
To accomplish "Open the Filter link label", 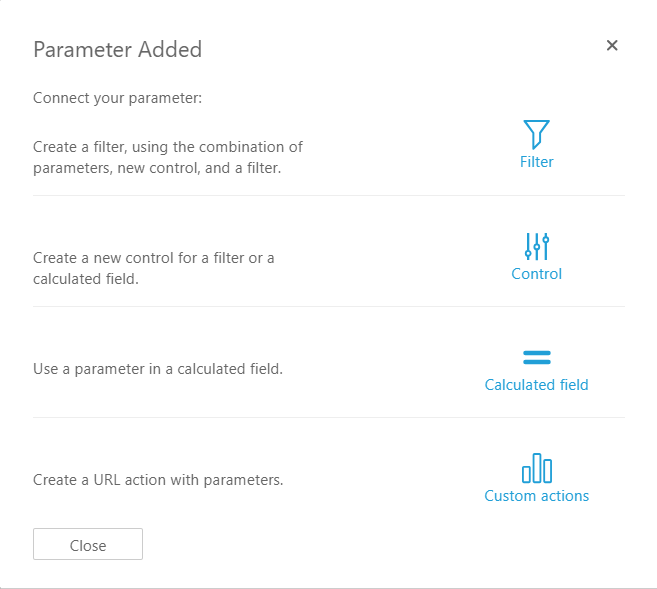I will click(x=537, y=162).
